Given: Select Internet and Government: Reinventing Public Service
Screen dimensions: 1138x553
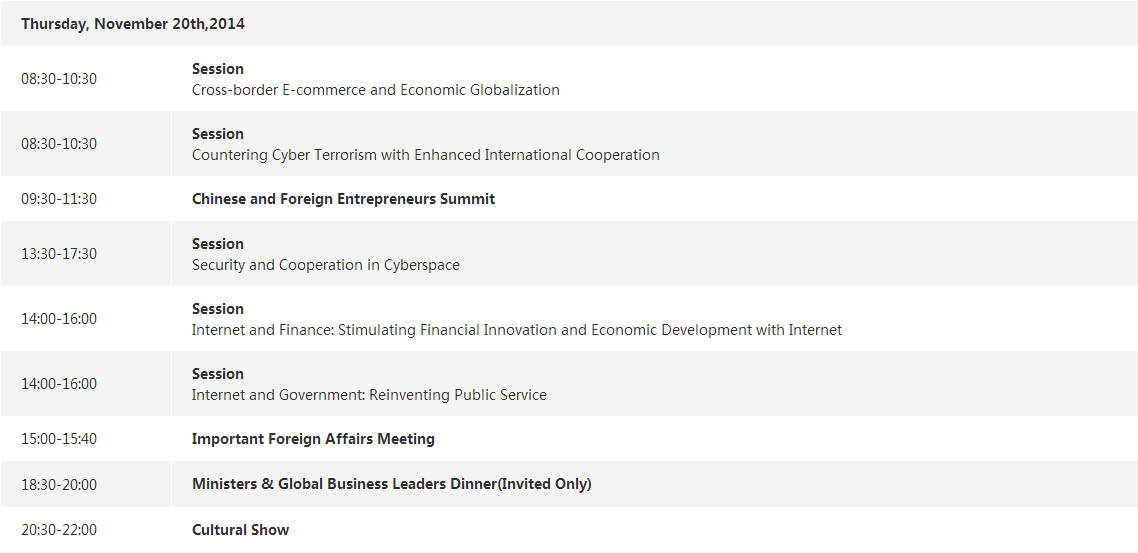Looking at the screenshot, I should (x=369, y=395).
